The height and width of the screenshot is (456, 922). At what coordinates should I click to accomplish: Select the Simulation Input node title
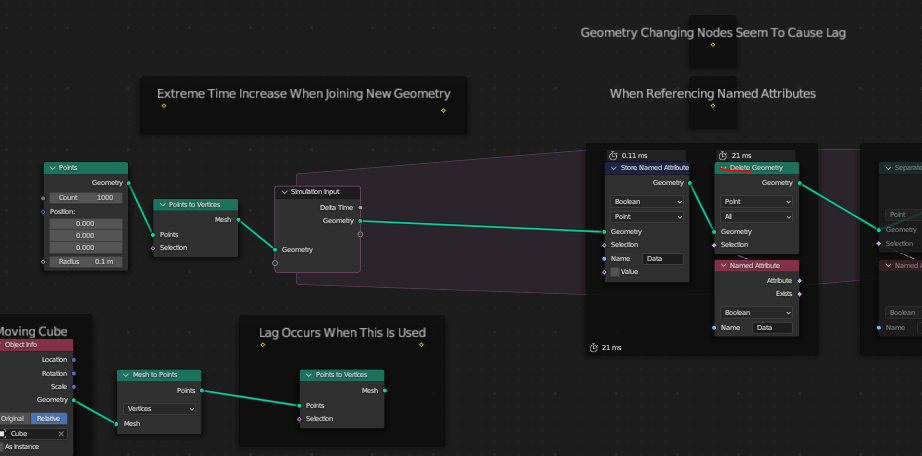point(315,192)
